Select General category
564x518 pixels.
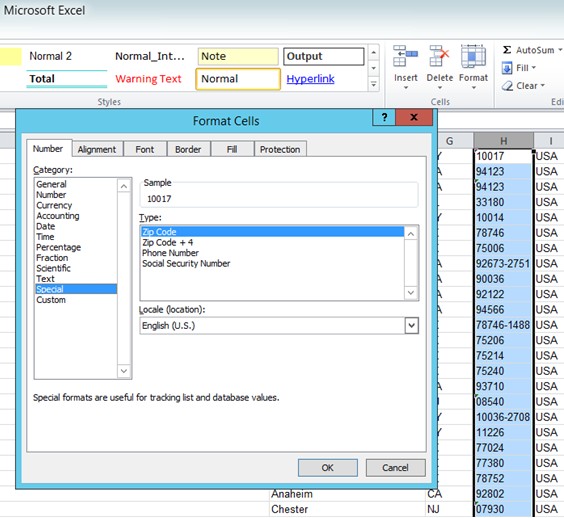tap(76, 184)
